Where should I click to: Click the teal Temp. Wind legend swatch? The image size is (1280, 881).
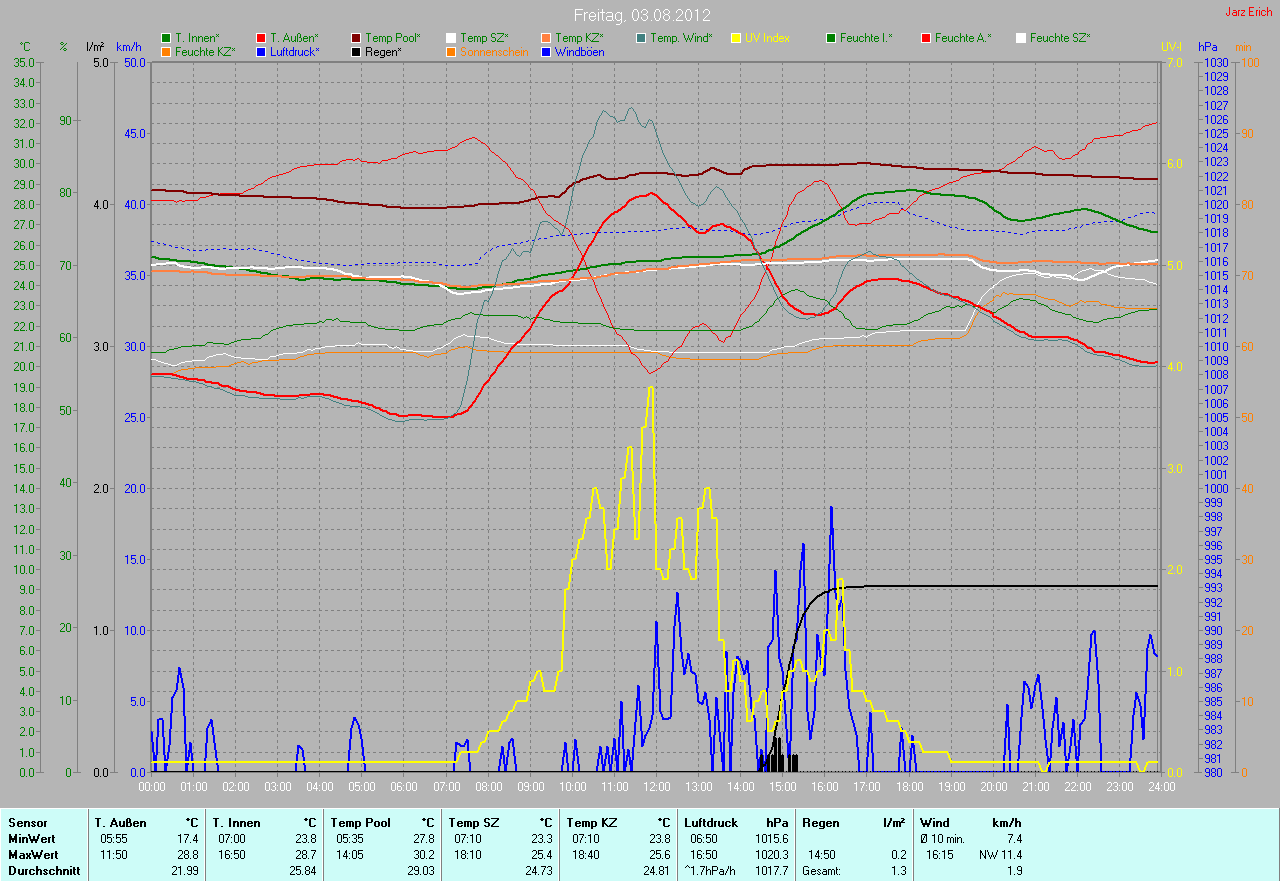(641, 38)
